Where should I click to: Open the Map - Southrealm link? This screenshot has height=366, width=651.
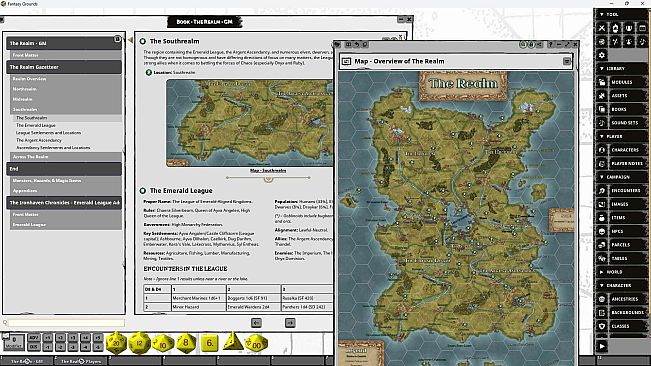click(x=268, y=171)
